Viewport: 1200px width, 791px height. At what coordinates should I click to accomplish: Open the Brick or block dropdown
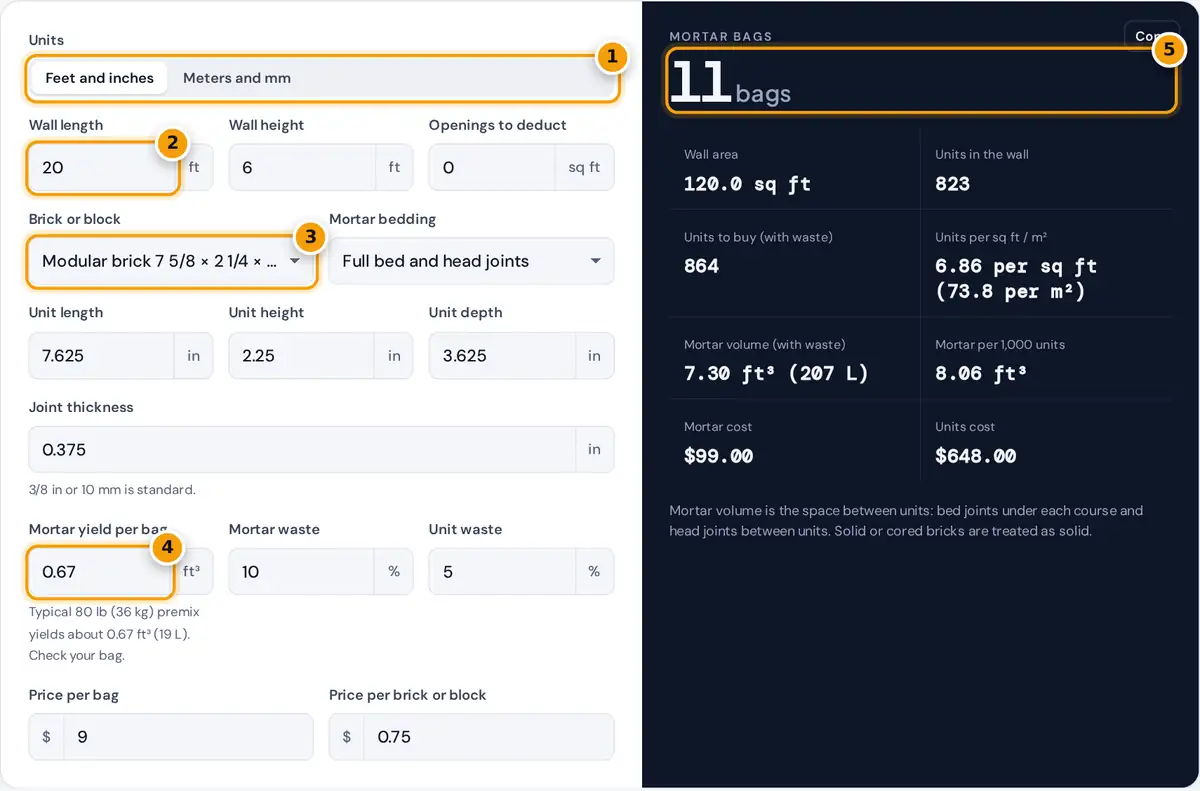coord(171,261)
